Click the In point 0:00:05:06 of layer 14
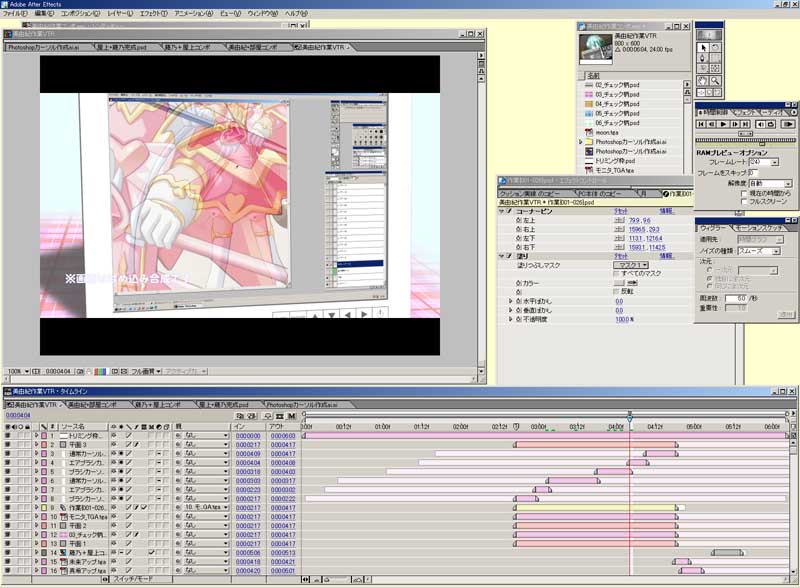 248,552
